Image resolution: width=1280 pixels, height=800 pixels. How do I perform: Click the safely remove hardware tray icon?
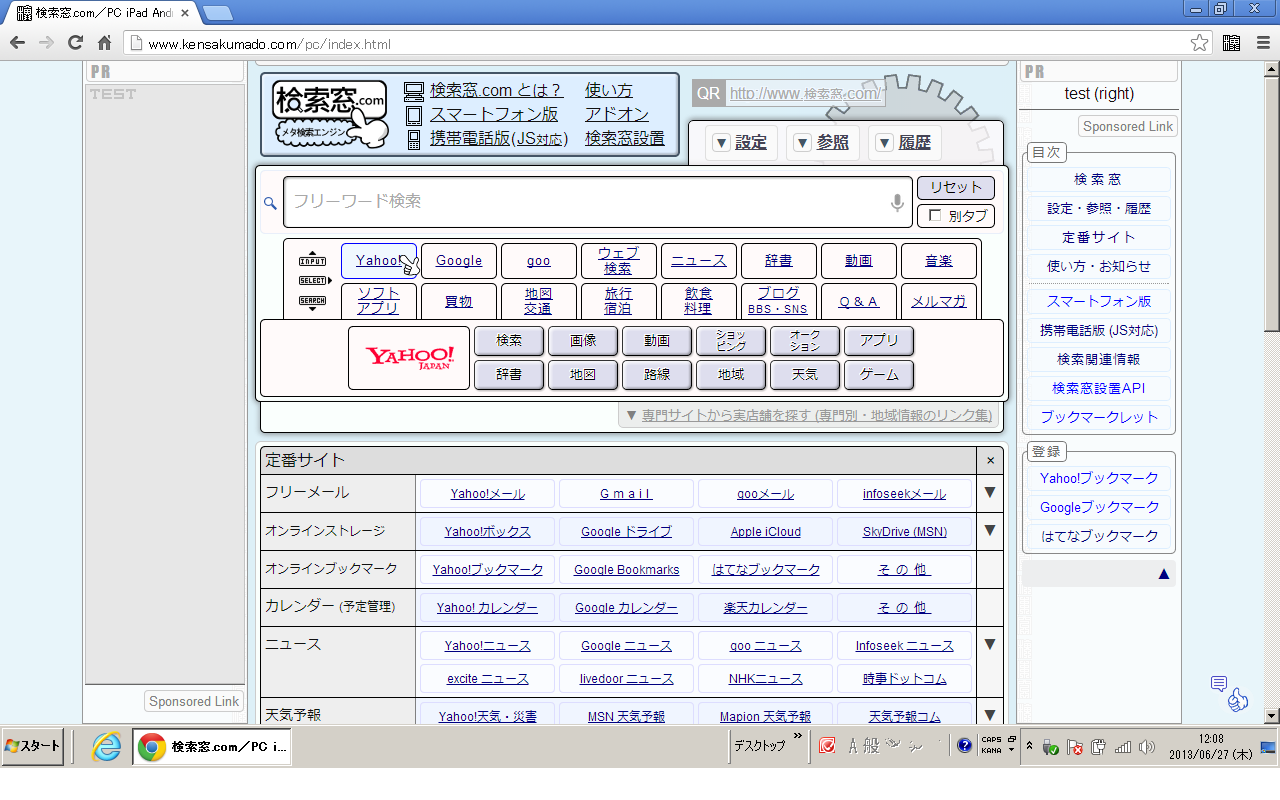pos(1050,747)
